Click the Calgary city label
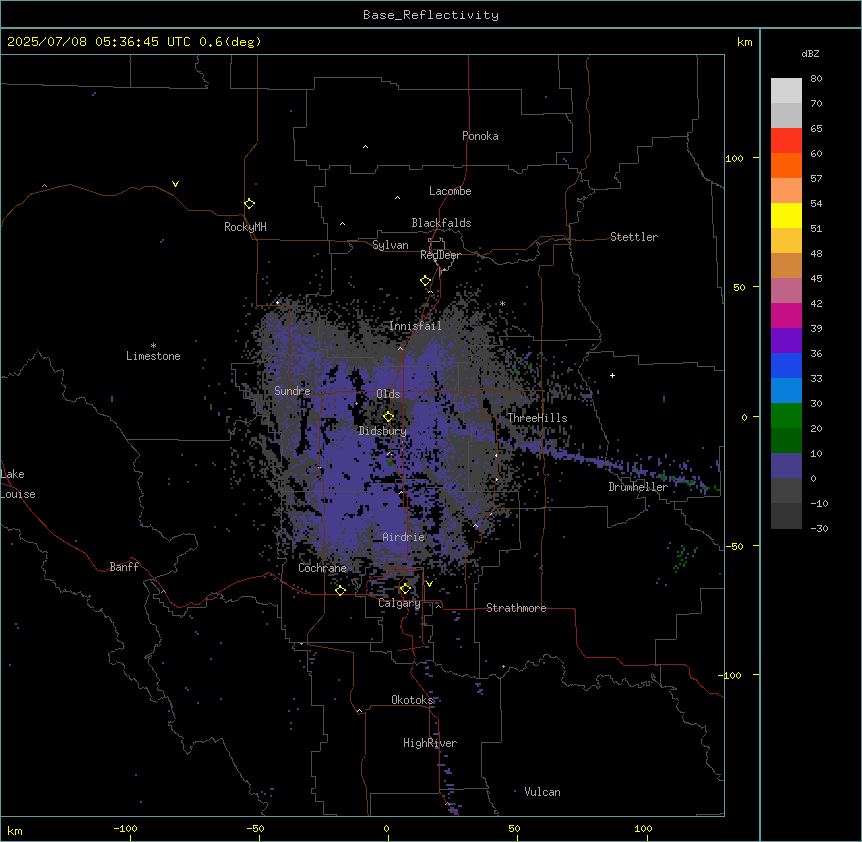The image size is (862, 842). pyautogui.click(x=399, y=603)
